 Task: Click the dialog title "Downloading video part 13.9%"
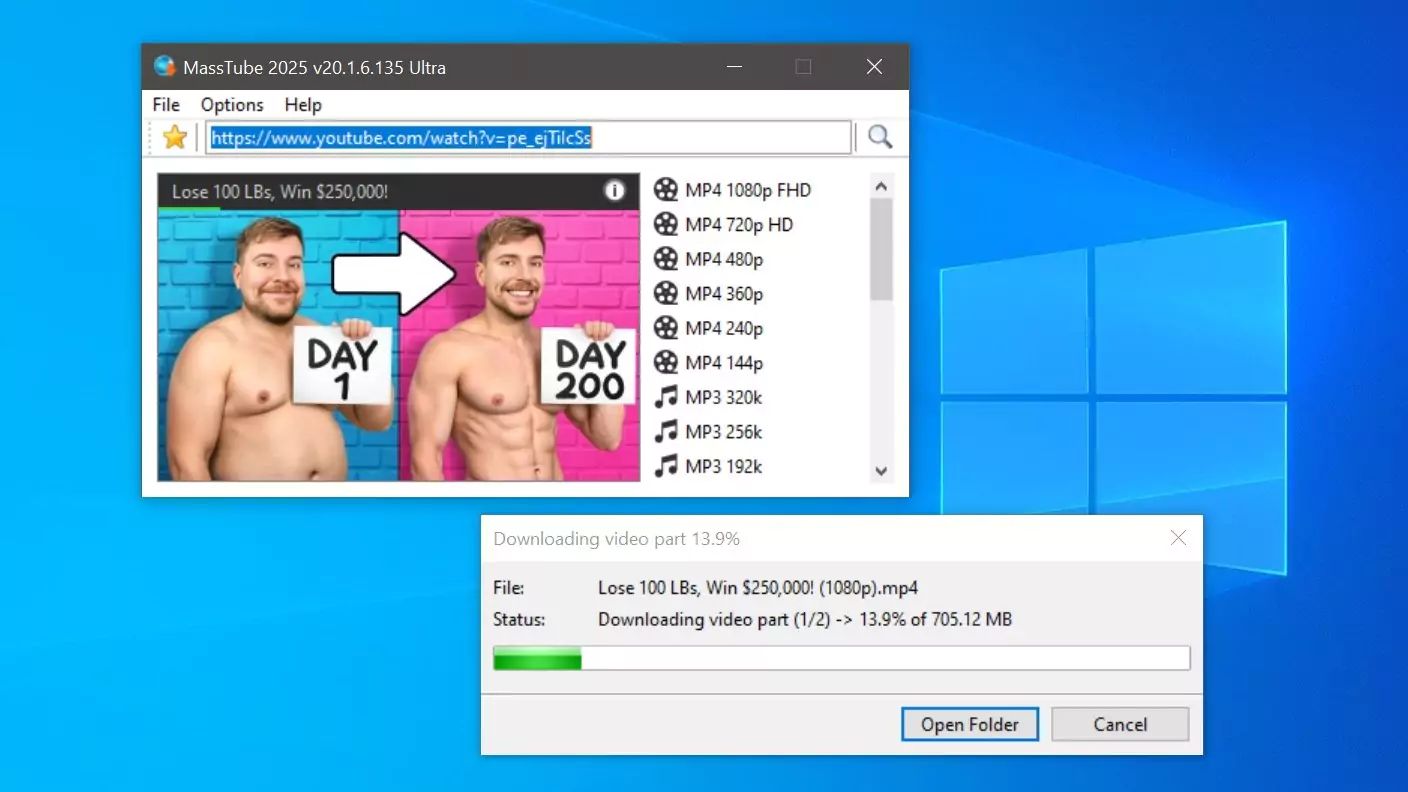coord(617,539)
